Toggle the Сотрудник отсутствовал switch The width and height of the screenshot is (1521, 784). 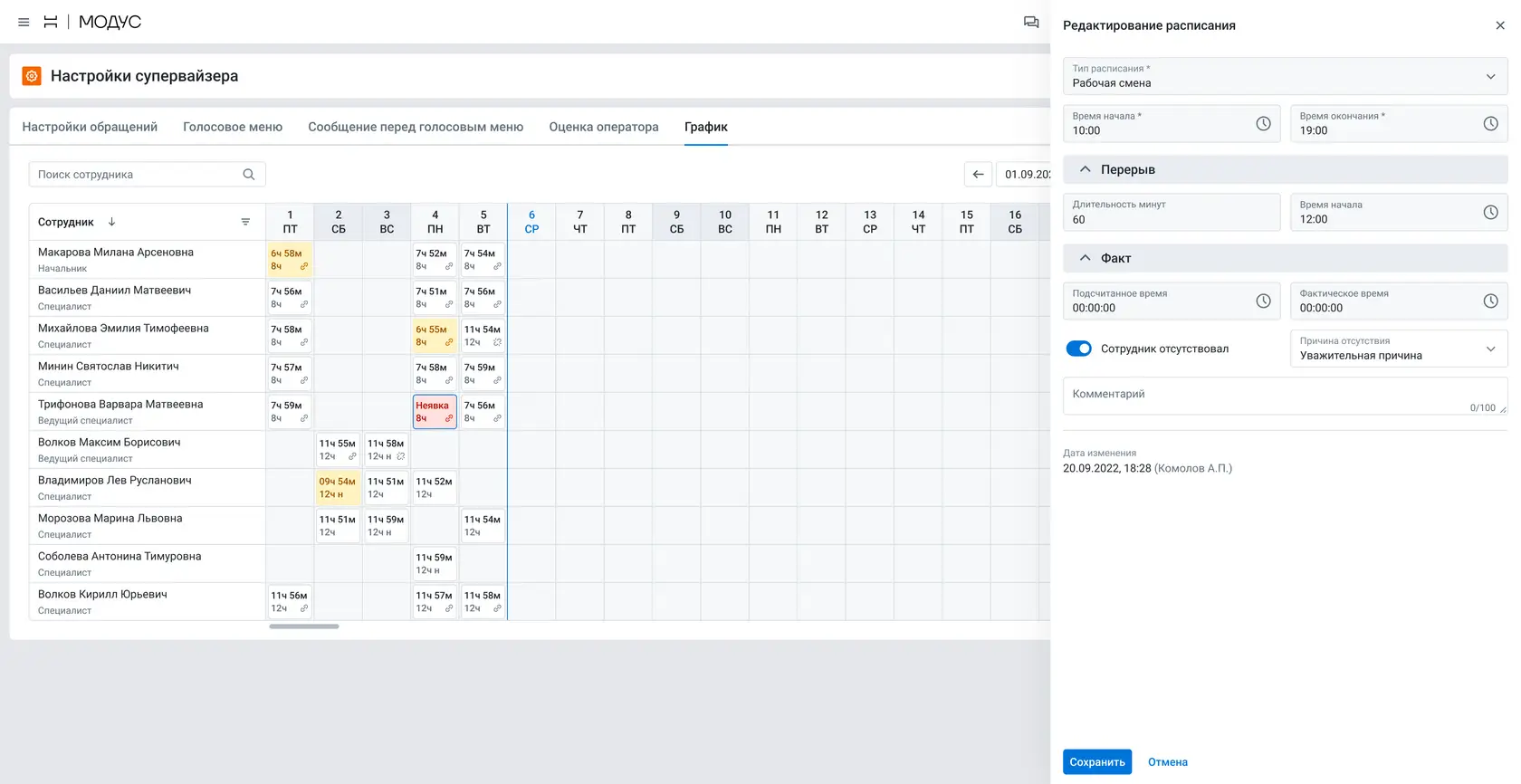pyautogui.click(x=1079, y=349)
